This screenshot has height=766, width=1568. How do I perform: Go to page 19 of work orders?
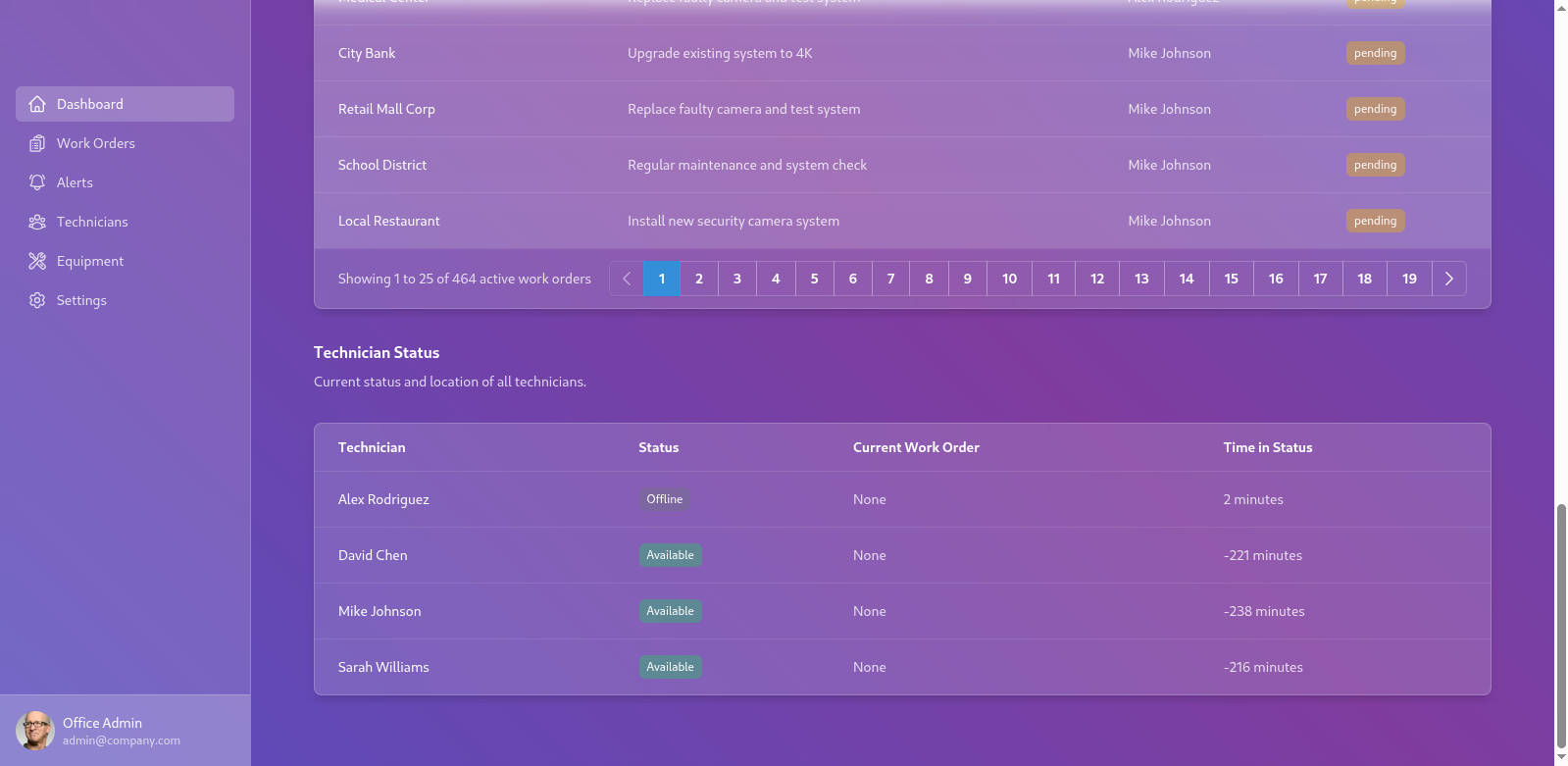[1409, 279]
